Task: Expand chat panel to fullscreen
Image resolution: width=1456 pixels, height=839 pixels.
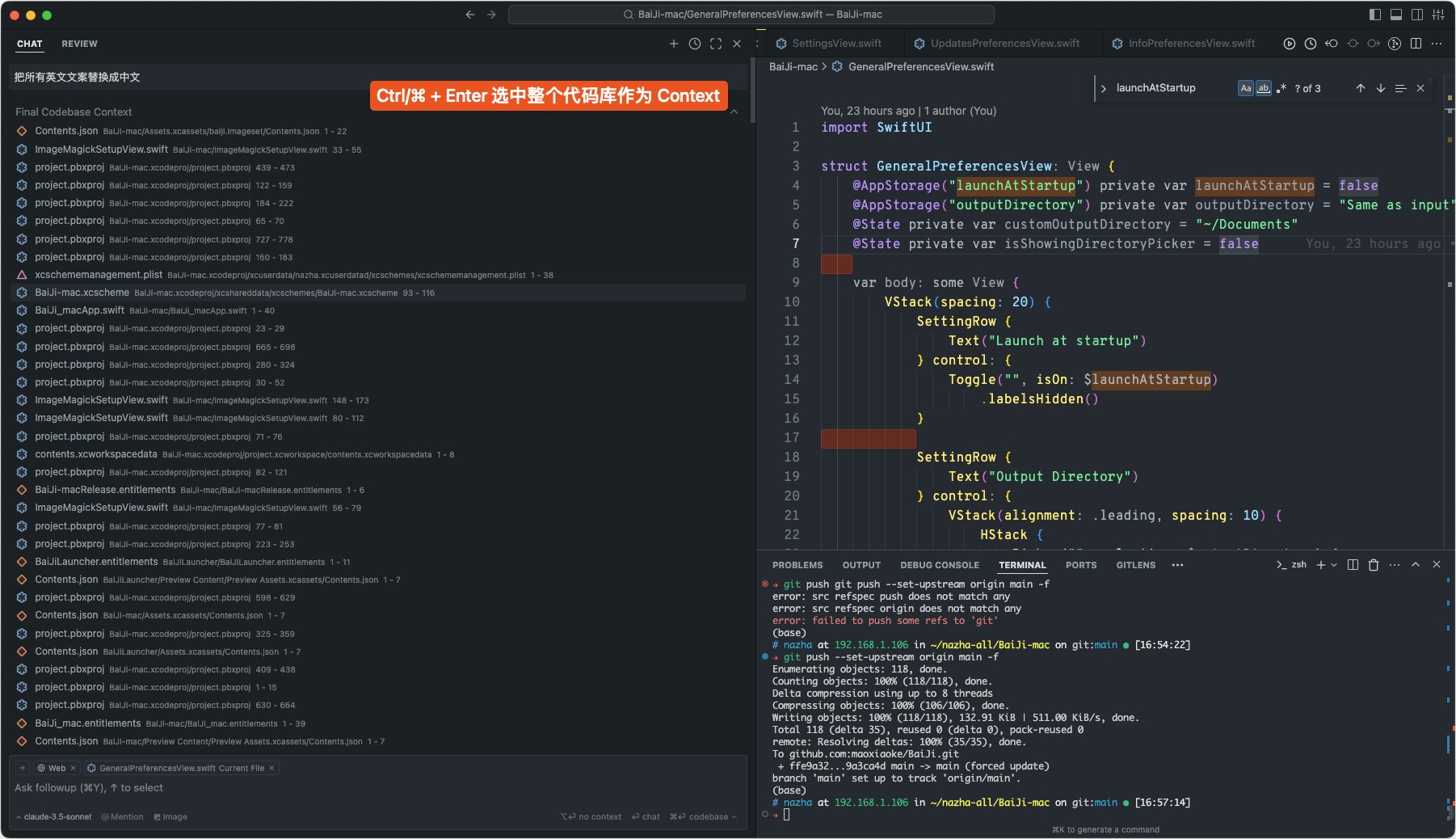Action: [x=716, y=44]
